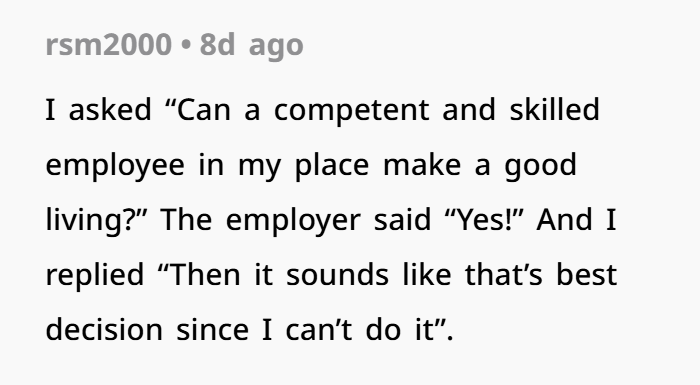
Task: Click the bullet separator after rsm2000
Action: [x=186, y=45]
